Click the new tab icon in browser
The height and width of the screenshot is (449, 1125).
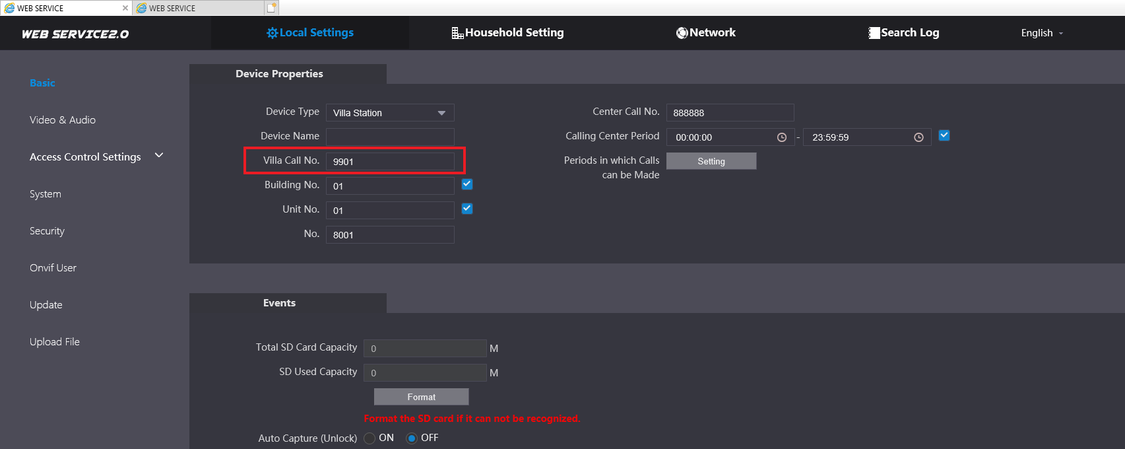[271, 8]
